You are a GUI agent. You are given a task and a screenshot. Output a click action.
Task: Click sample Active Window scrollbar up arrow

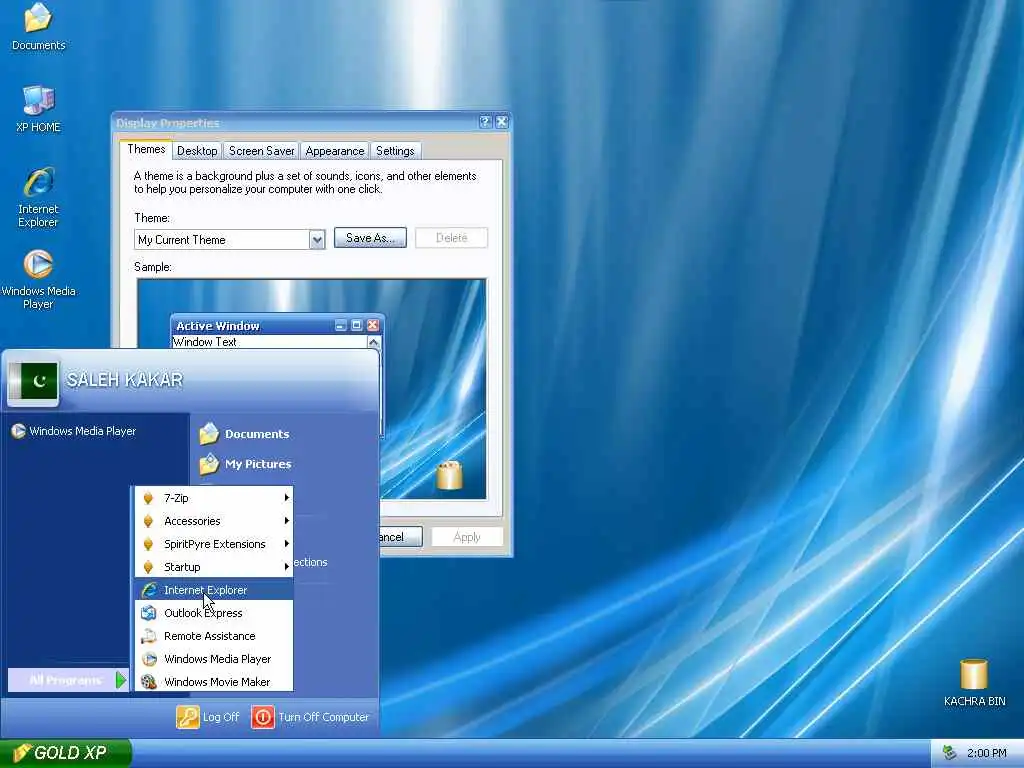(x=374, y=342)
